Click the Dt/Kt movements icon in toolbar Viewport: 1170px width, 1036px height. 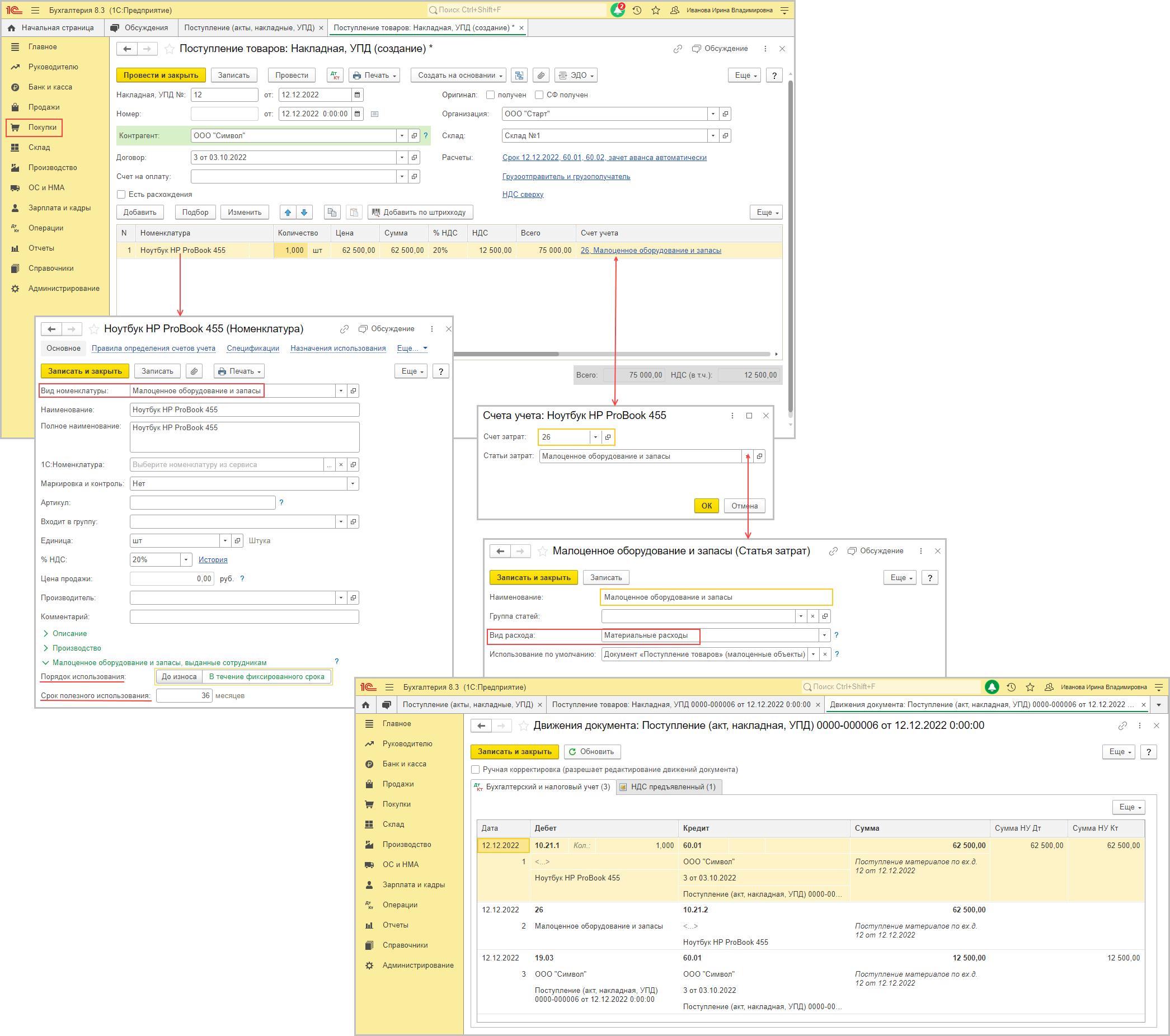point(335,75)
